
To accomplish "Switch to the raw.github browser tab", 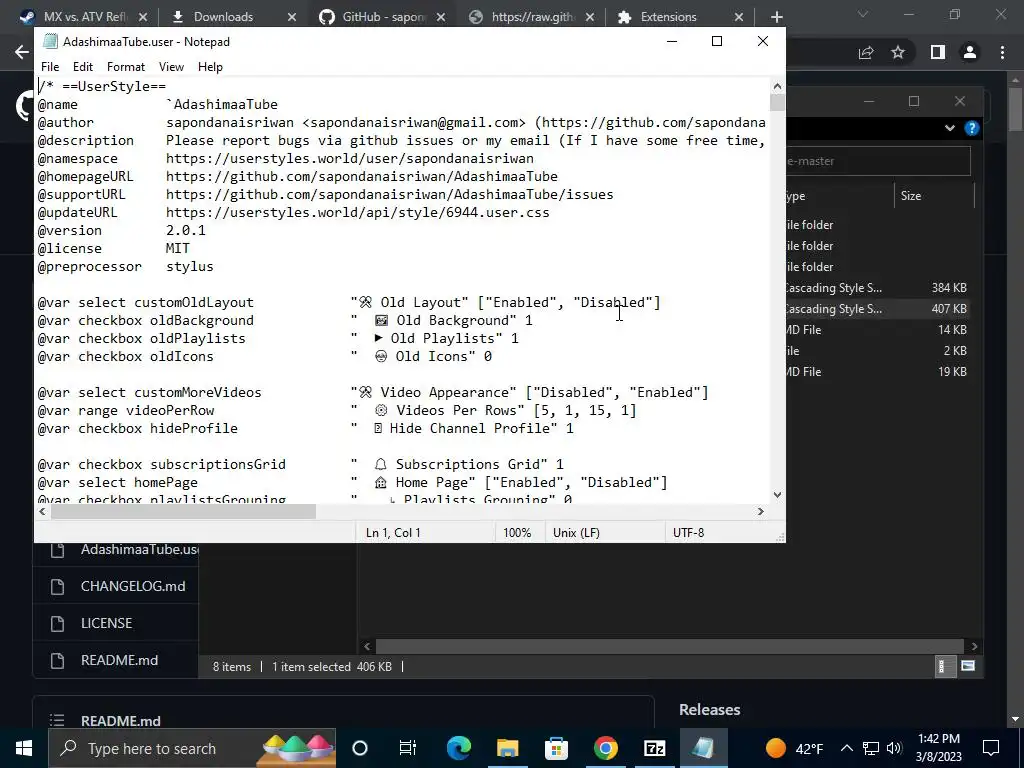I will (x=532, y=17).
